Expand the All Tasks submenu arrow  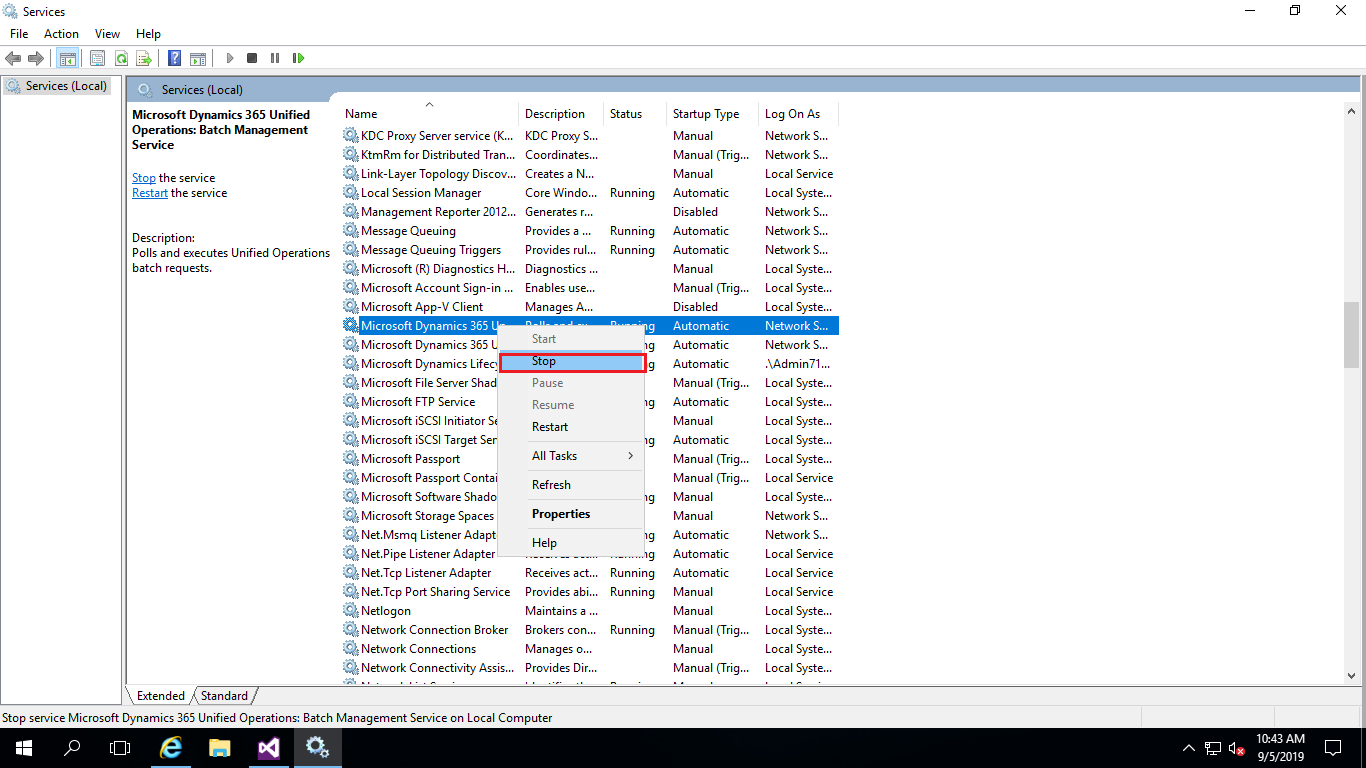click(x=630, y=456)
